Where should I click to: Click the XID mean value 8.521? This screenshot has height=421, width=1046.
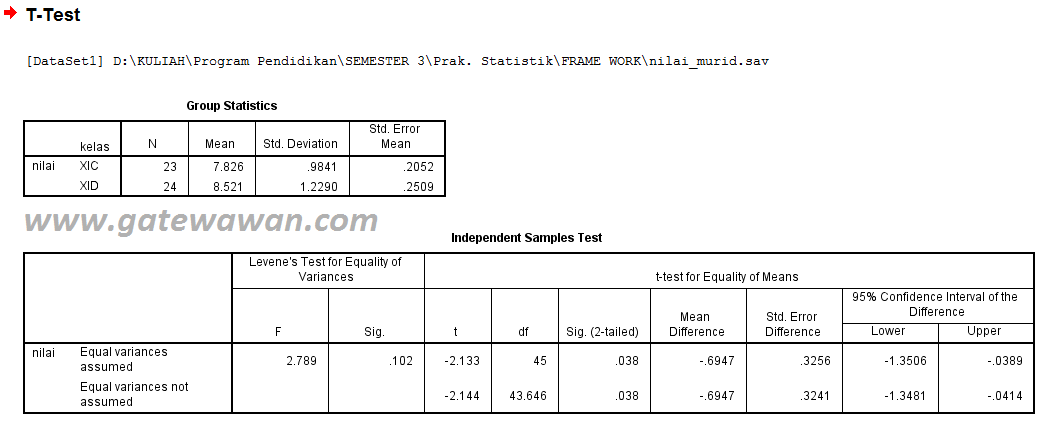[219, 187]
